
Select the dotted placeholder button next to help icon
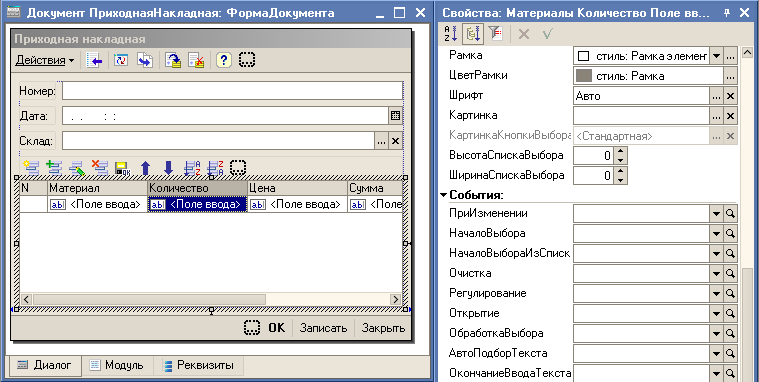click(x=247, y=60)
